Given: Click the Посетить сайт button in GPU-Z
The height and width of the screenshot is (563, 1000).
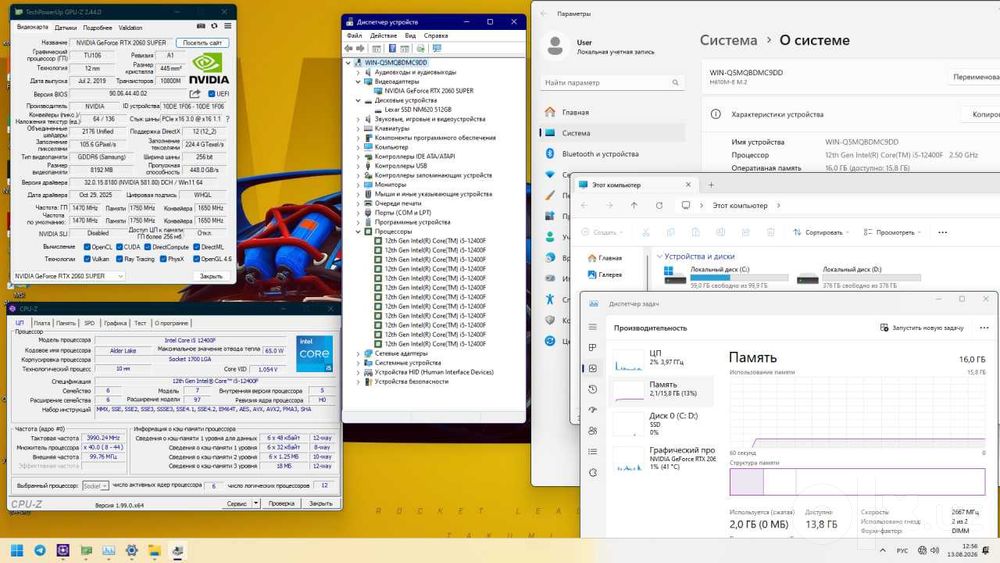Looking at the screenshot, I should click(x=202, y=43).
